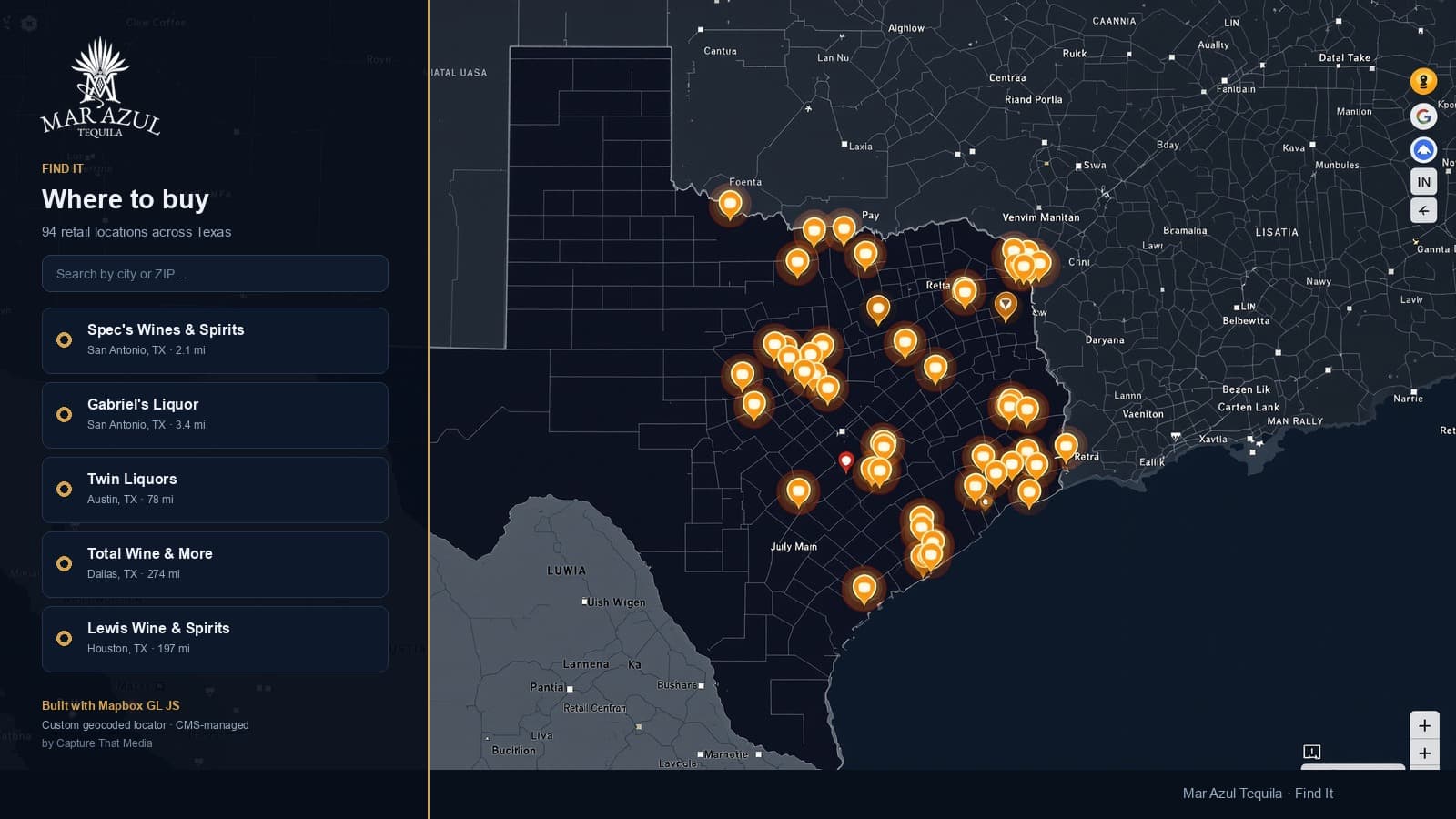Click the store pin below the Foenta label

(x=730, y=205)
